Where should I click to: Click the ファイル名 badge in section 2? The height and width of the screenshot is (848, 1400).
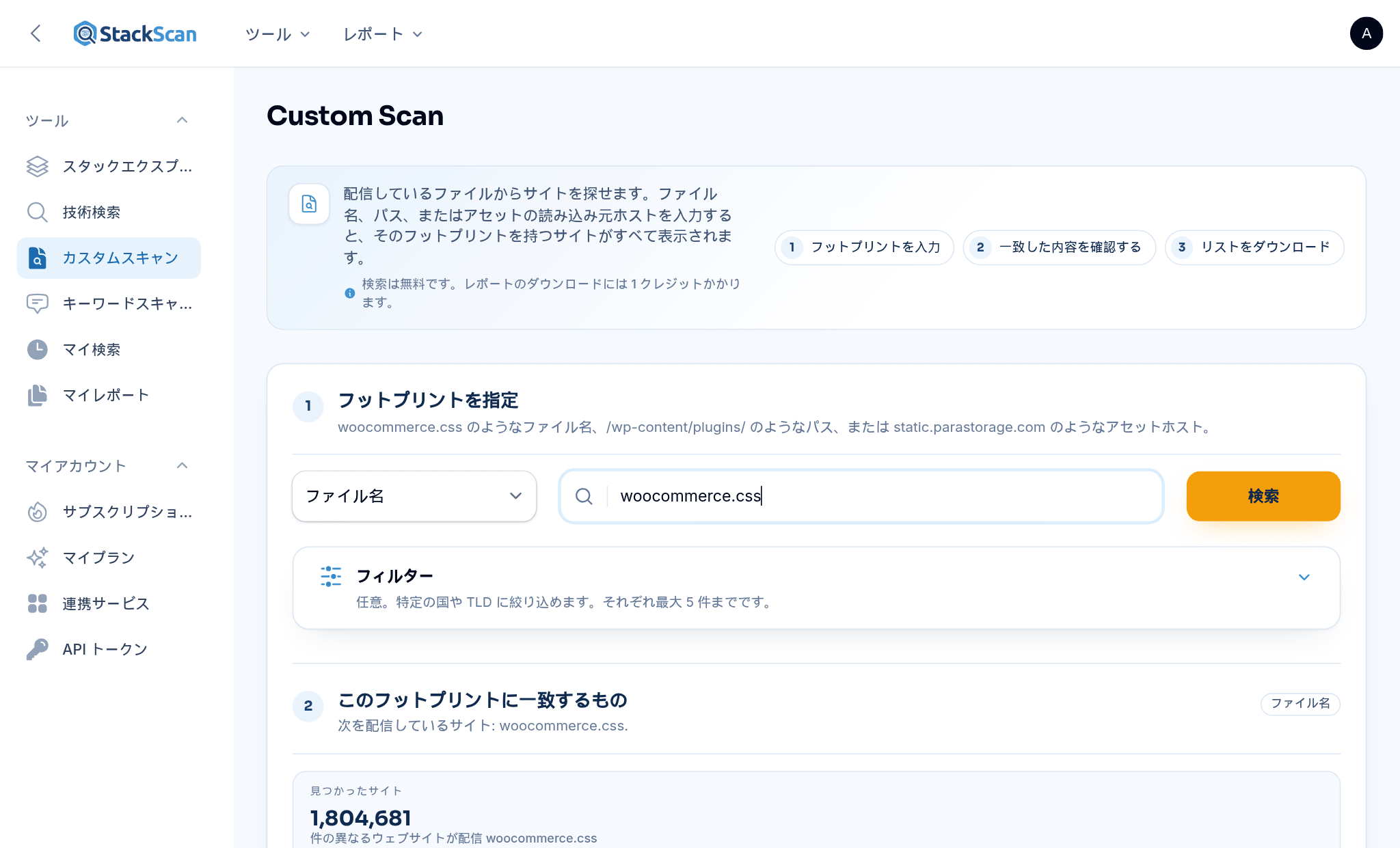click(1300, 703)
